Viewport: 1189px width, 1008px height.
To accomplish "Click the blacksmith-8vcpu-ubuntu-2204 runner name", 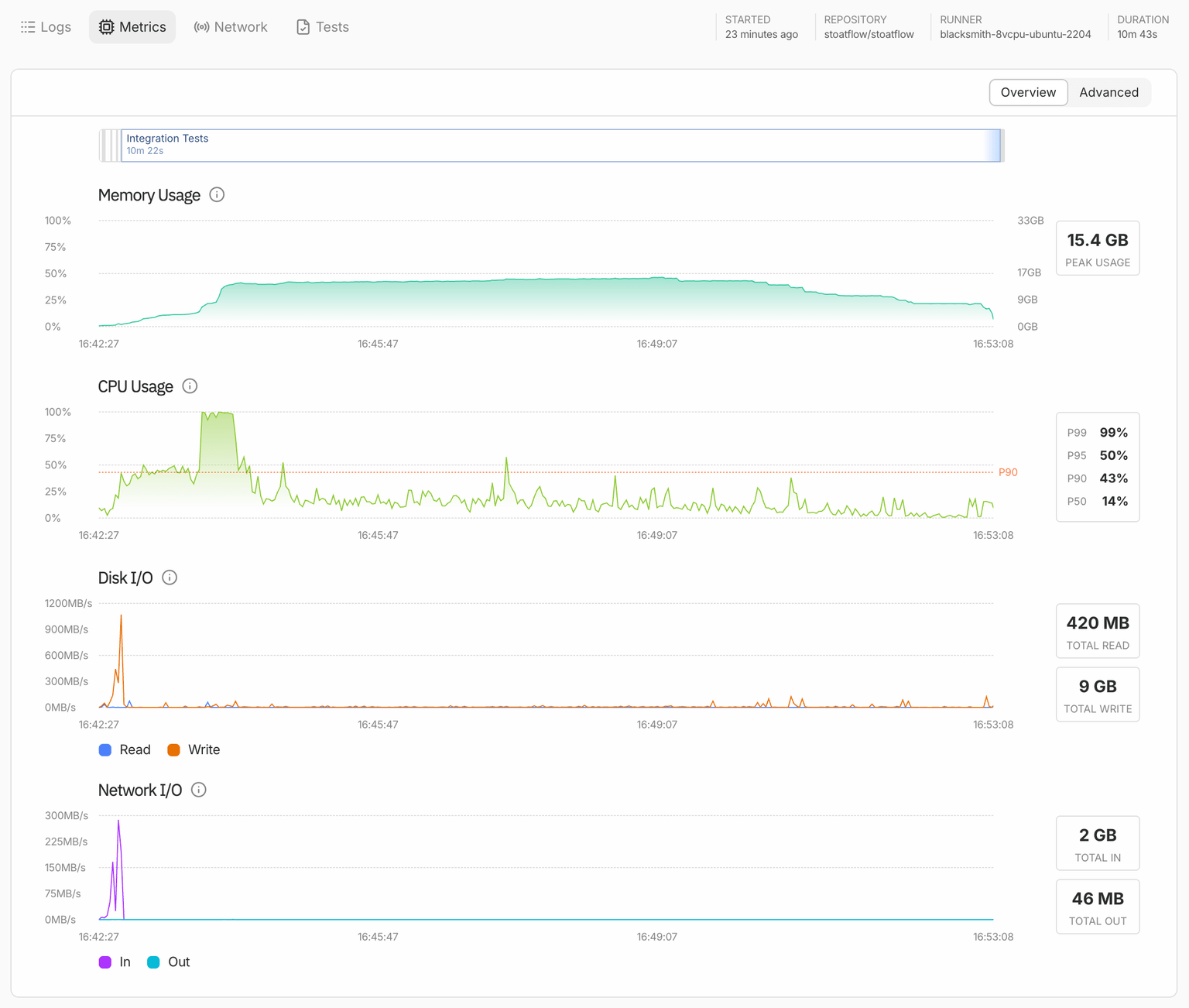I will coord(1016,34).
